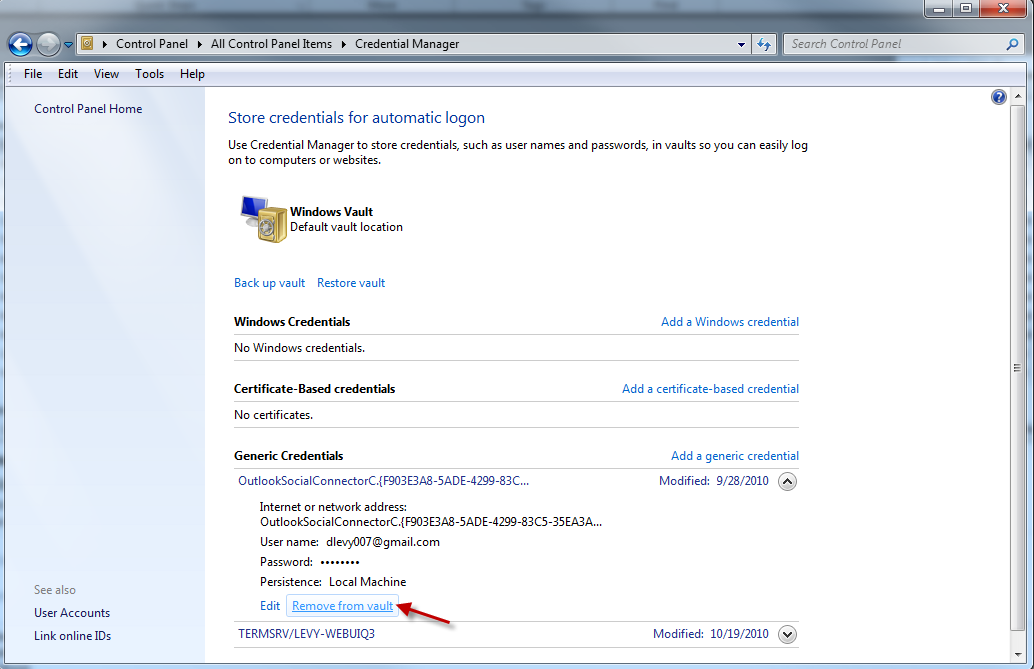
Task: Click the scrollbar up arrow
Action: tap(1018, 96)
